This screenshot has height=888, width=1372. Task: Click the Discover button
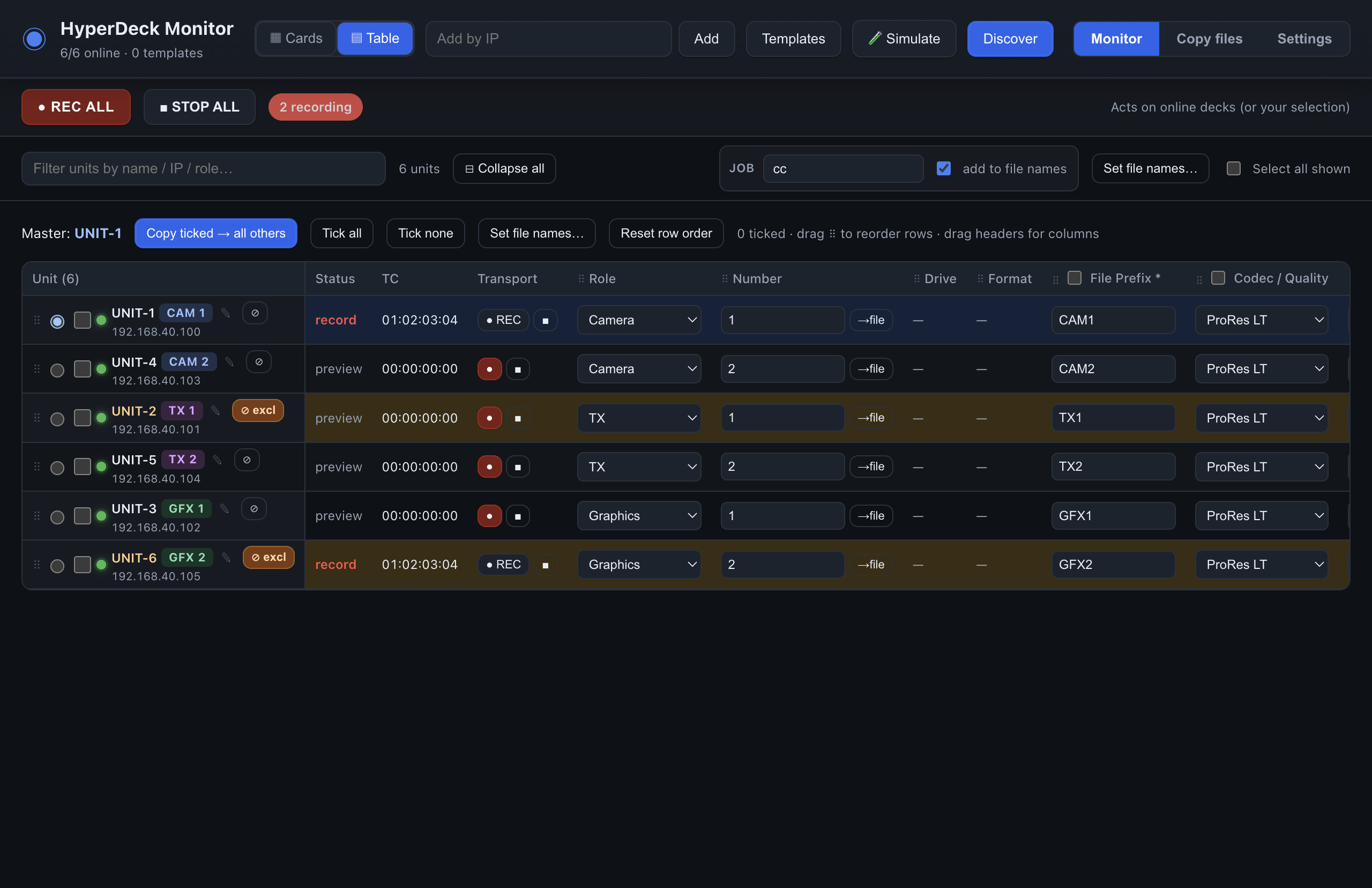point(1010,39)
